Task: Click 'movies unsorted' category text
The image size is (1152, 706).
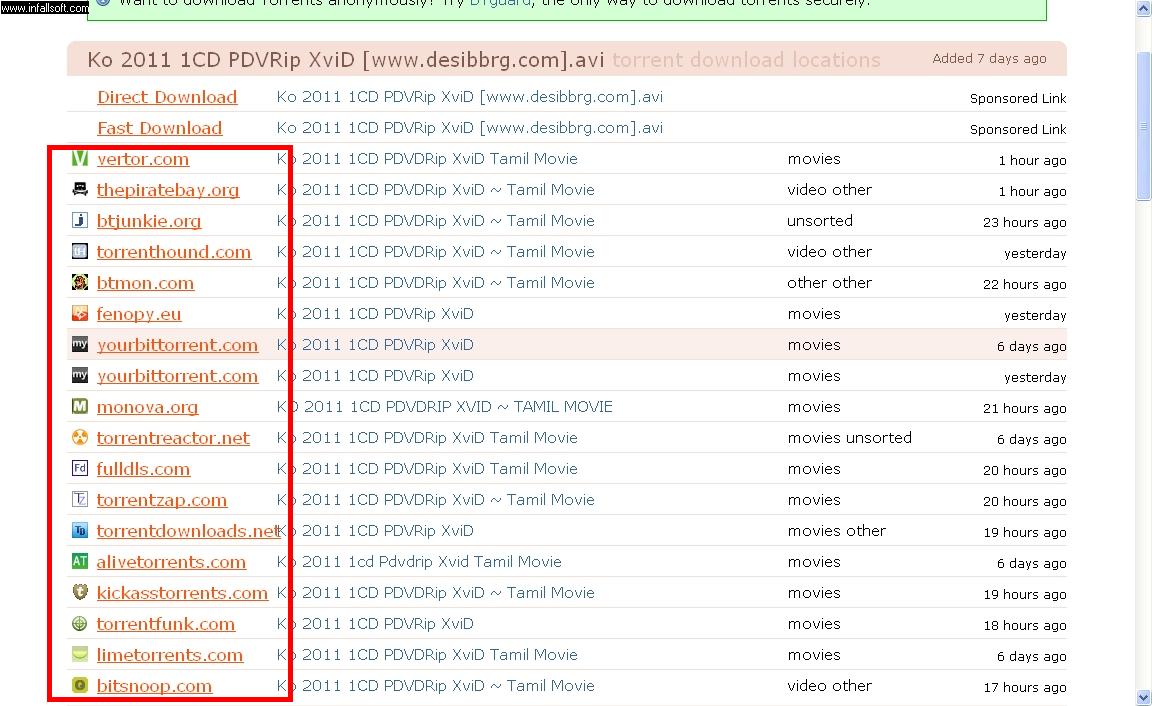Action: [x=849, y=438]
